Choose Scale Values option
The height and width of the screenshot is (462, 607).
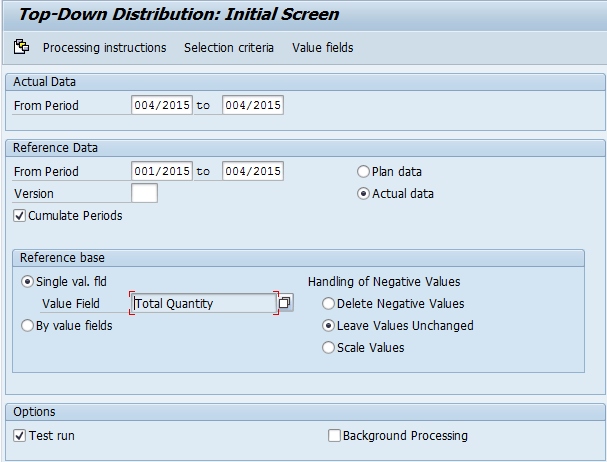[x=328, y=348]
